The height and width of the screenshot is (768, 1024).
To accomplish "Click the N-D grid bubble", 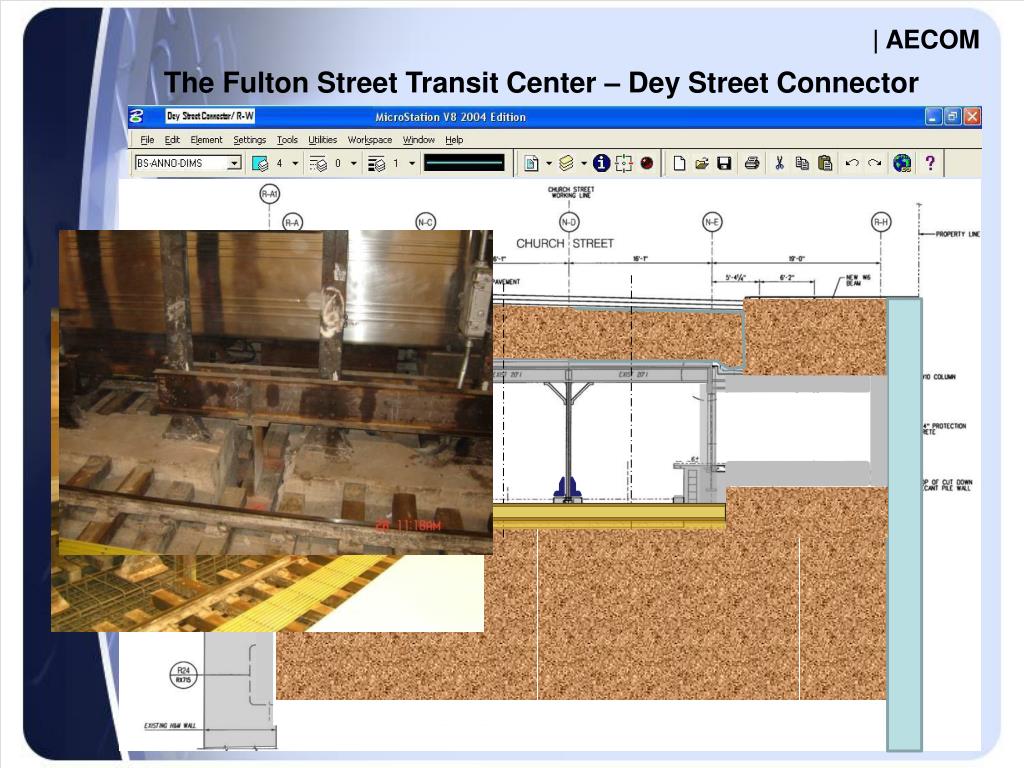I will (569, 222).
